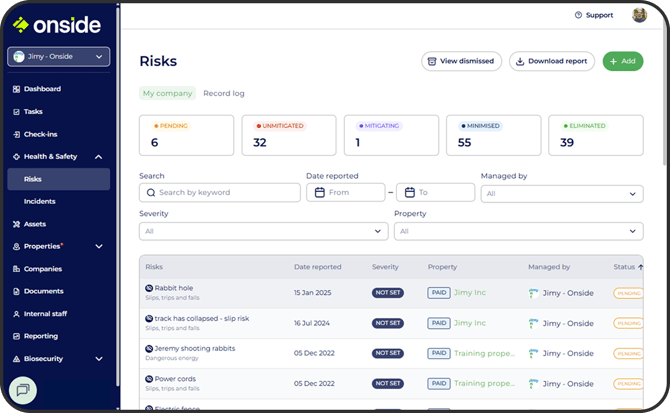
Task: Open Training prope... link in Jeremy row
Action: (484, 353)
